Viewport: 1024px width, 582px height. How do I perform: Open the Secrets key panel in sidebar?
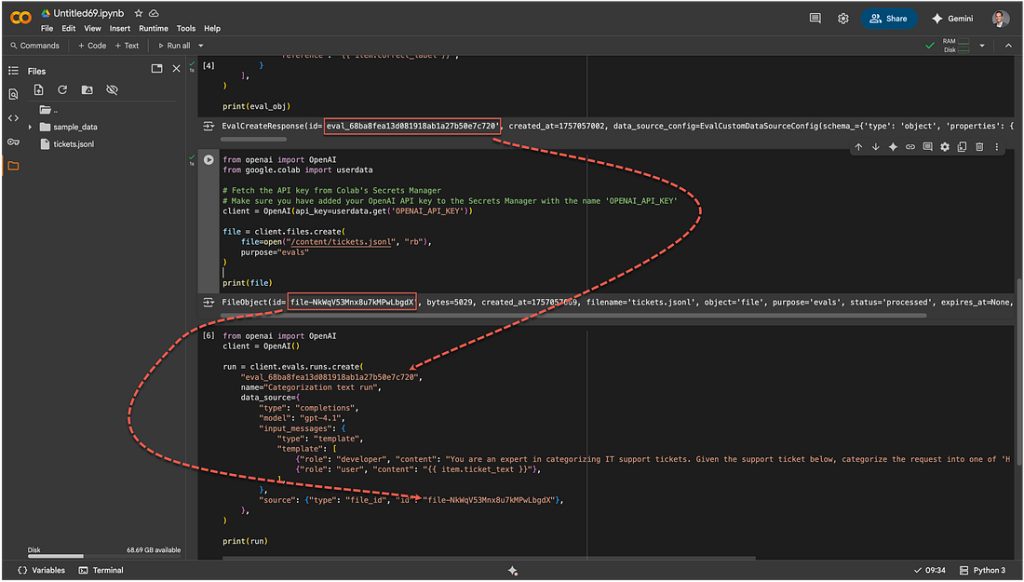pos(13,141)
